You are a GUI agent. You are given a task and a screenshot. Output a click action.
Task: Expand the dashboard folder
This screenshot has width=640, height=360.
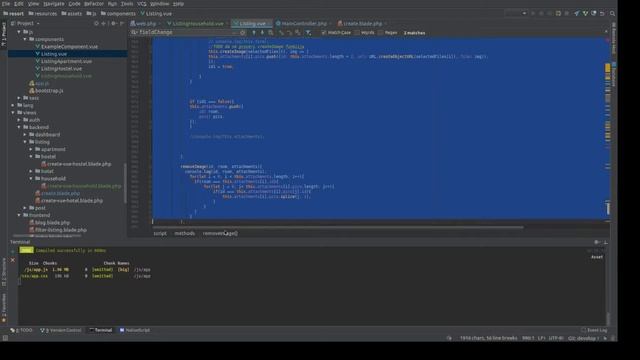[x=25, y=135]
